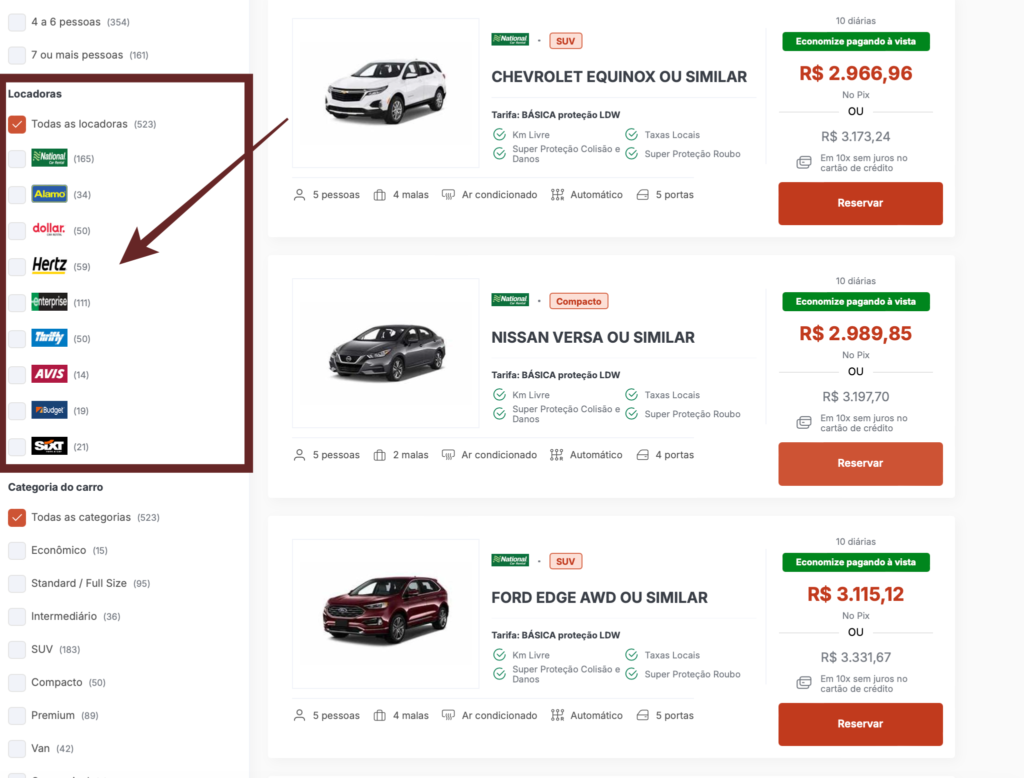Open the Chevrolet Equinox car photo
Screen dimensions: 1024x778
click(x=385, y=92)
